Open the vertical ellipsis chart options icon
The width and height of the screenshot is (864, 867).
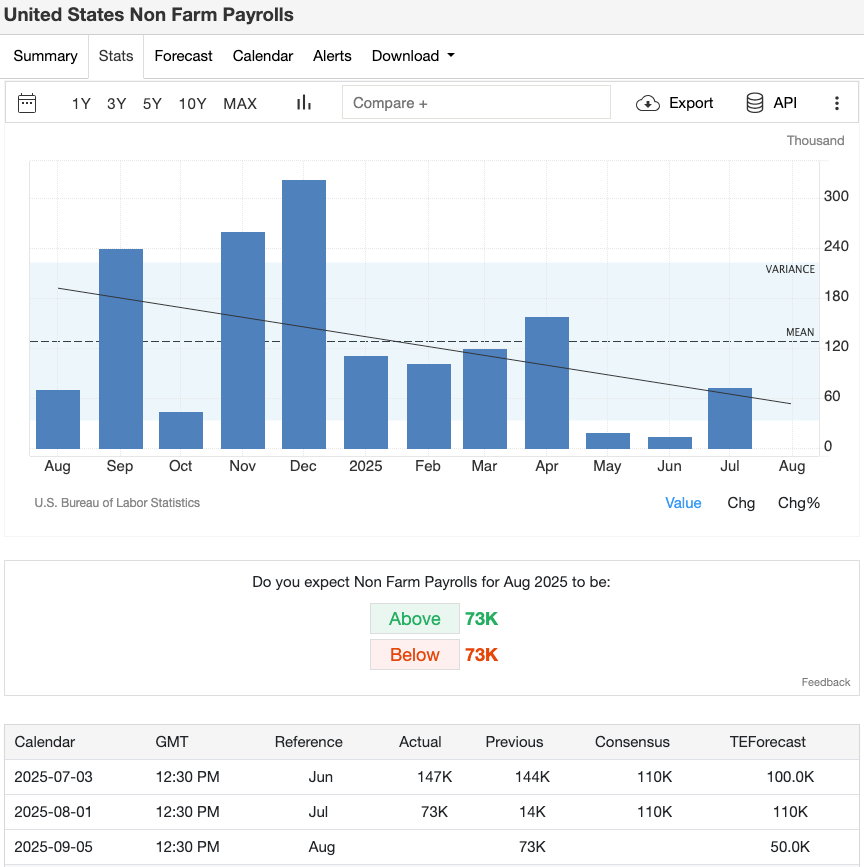837,103
